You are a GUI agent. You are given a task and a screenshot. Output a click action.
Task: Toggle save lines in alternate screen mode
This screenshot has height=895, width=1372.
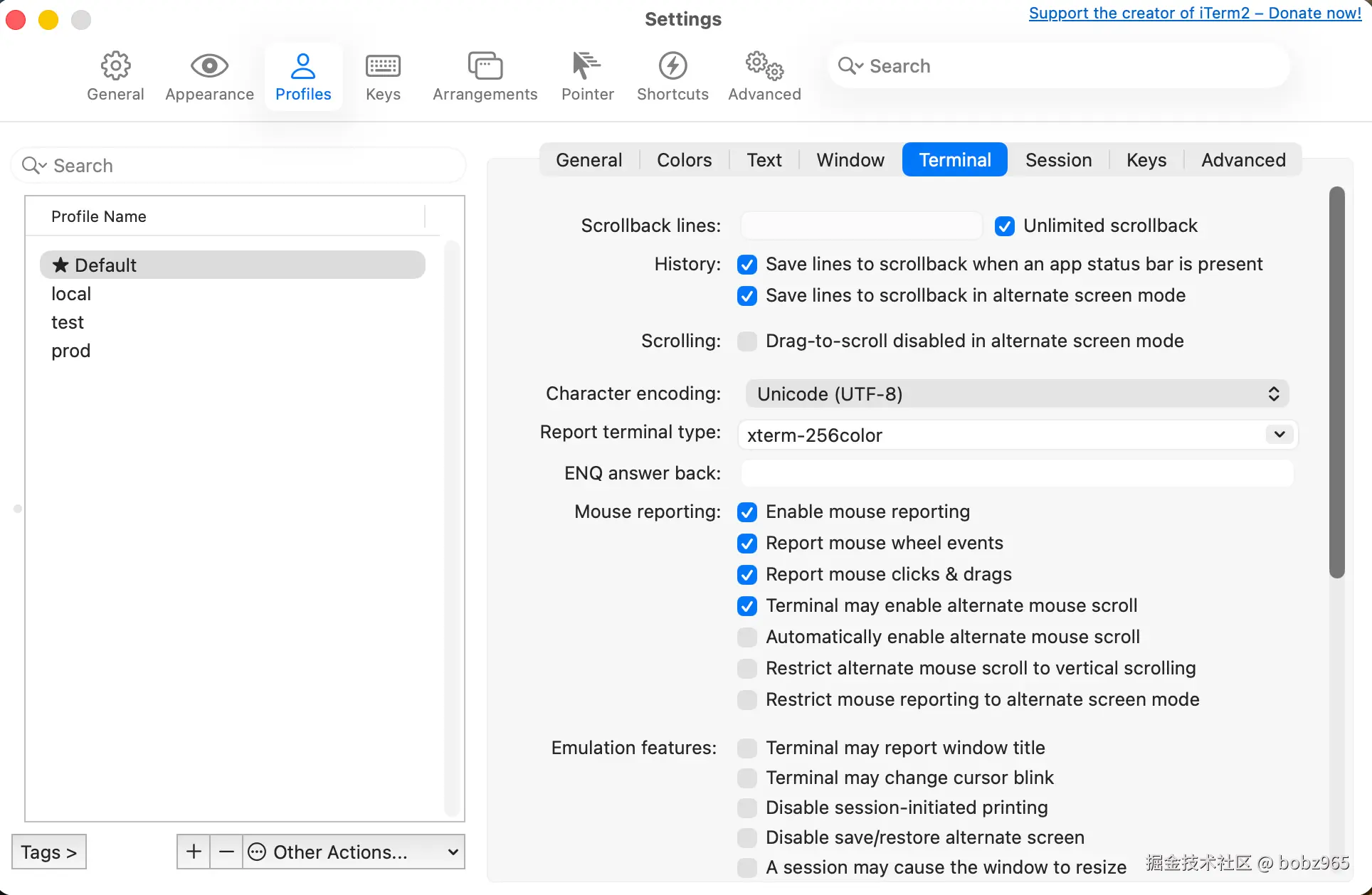pos(747,296)
